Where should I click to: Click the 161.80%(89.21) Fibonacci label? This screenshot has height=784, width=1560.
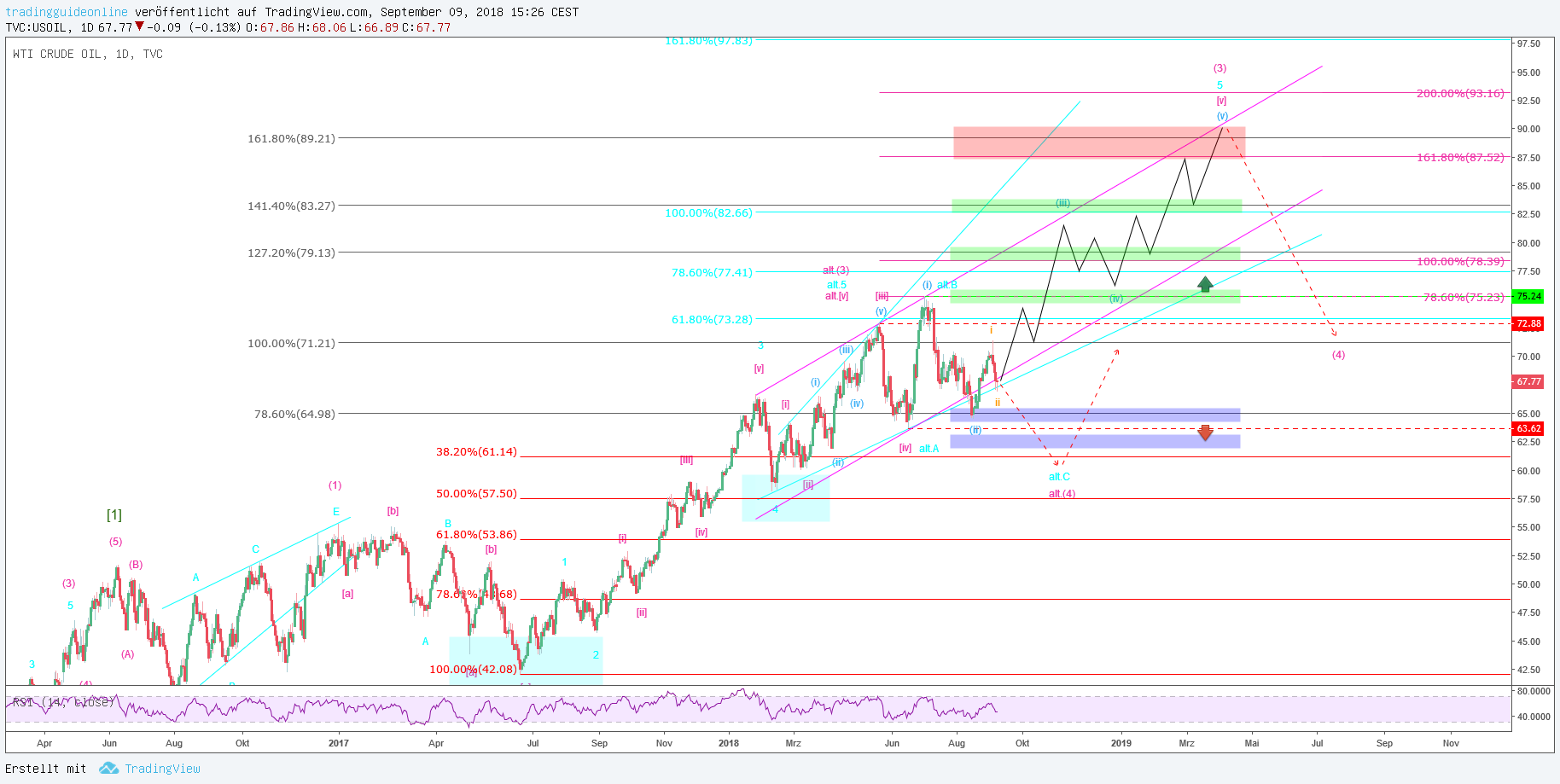291,138
